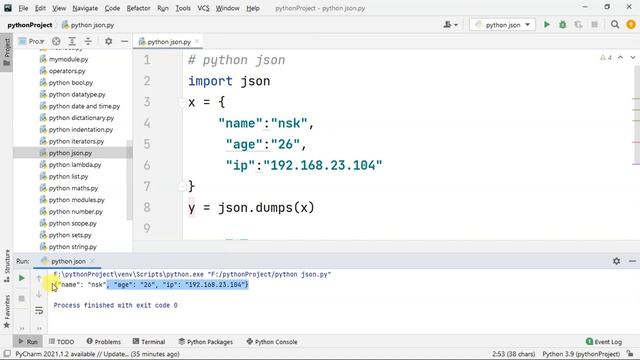This screenshot has height=360, width=640.
Task: Click python json.py breadcrumb in navigation bar
Action: click(88, 25)
